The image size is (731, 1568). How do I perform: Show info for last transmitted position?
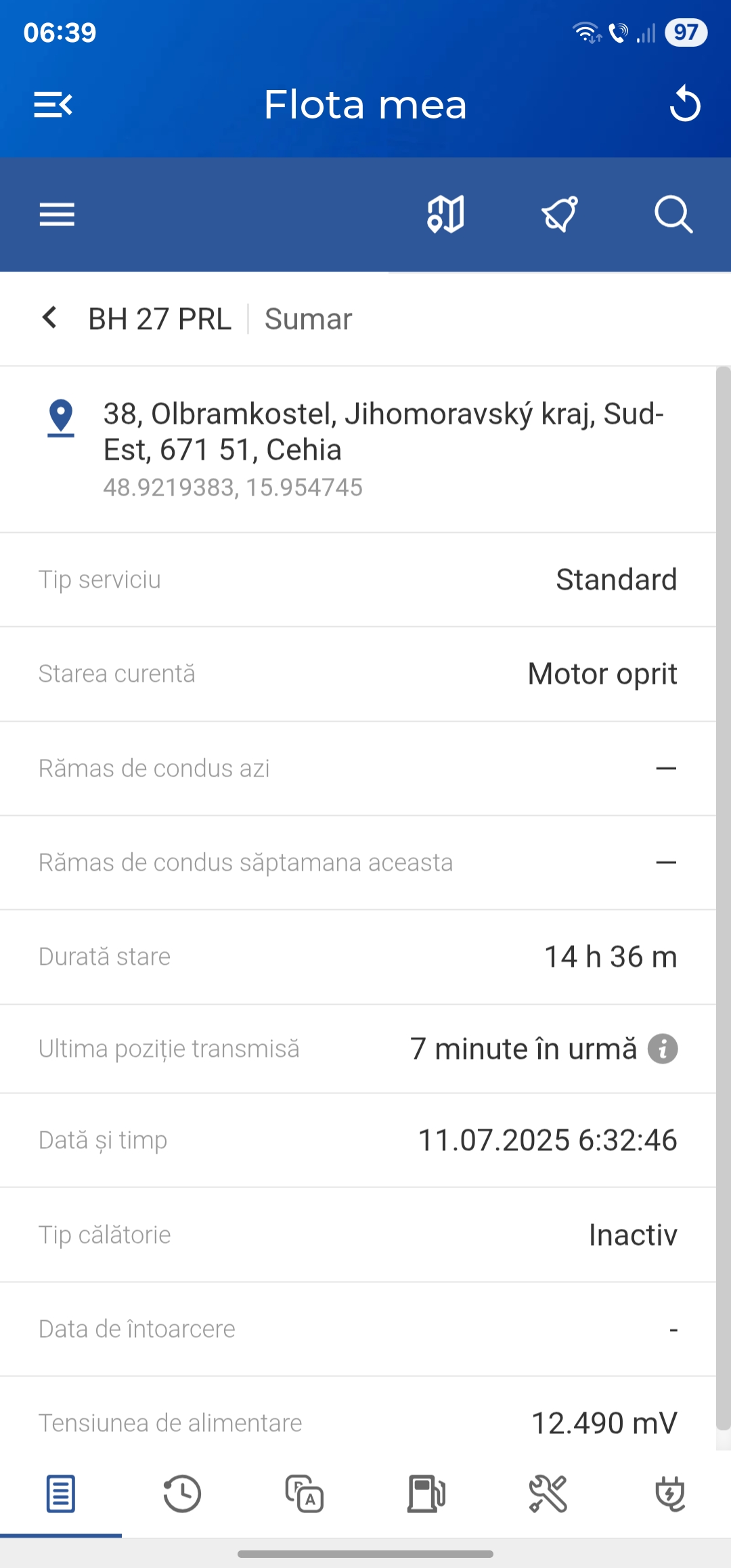tap(663, 1049)
